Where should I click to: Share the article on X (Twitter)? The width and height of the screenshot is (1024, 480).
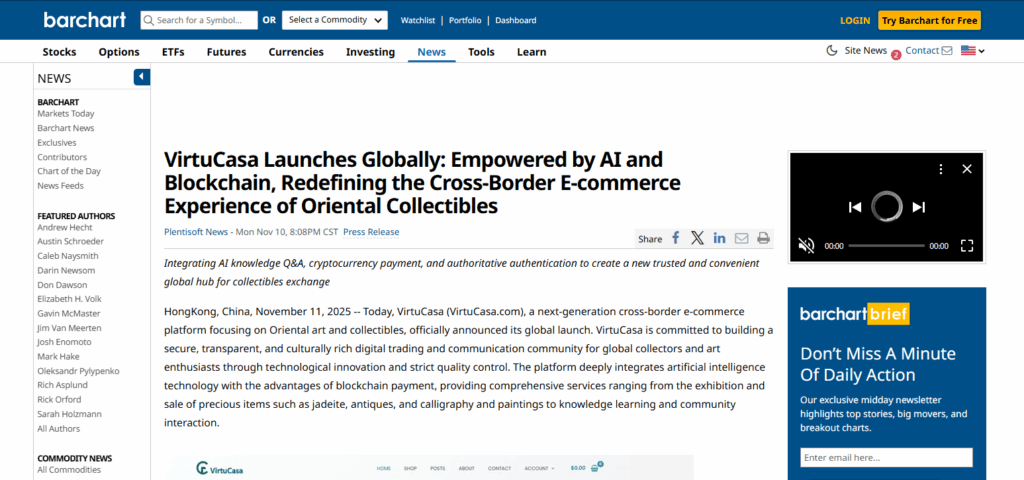[697, 238]
